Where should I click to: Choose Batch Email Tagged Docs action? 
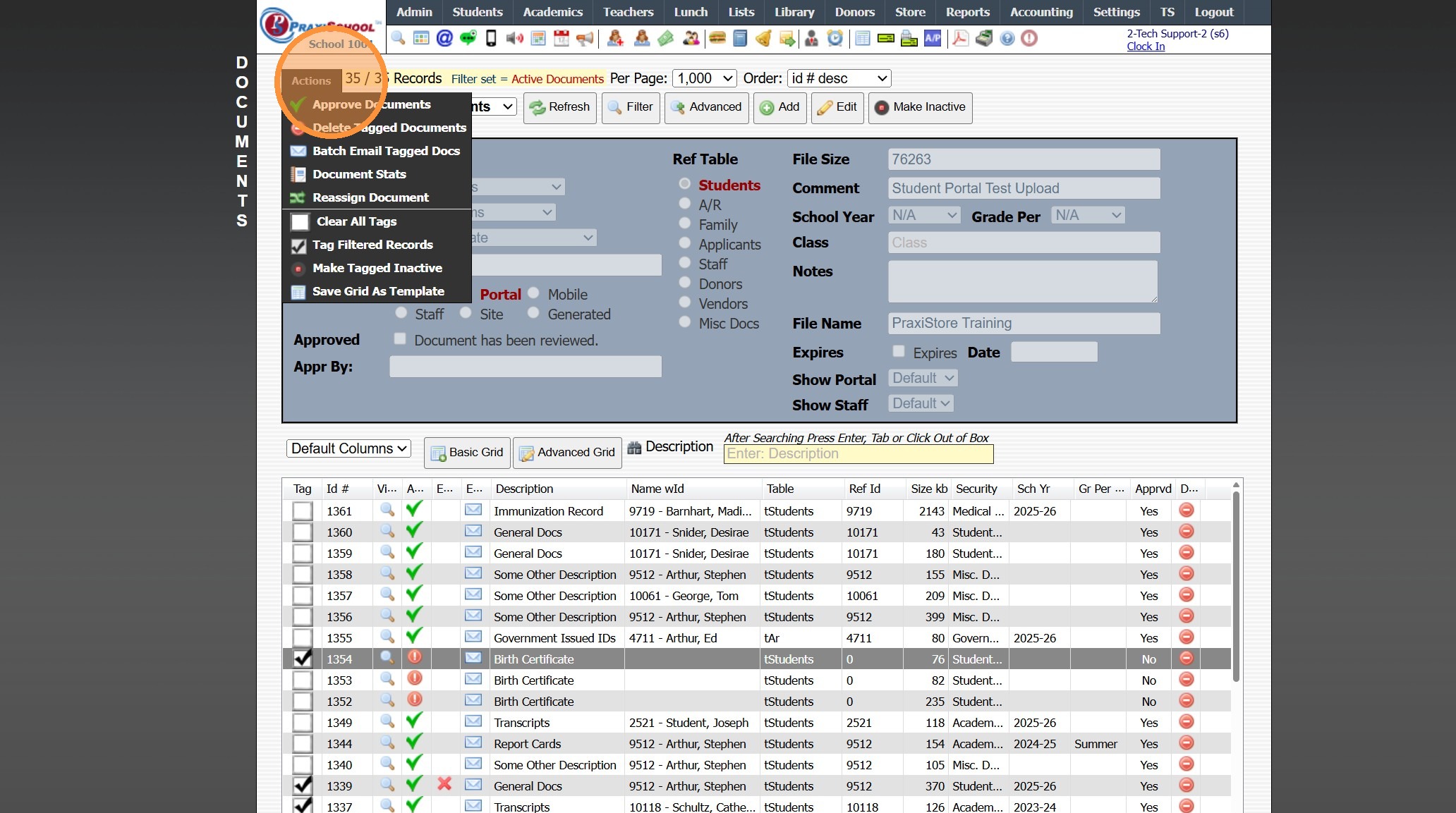click(386, 151)
